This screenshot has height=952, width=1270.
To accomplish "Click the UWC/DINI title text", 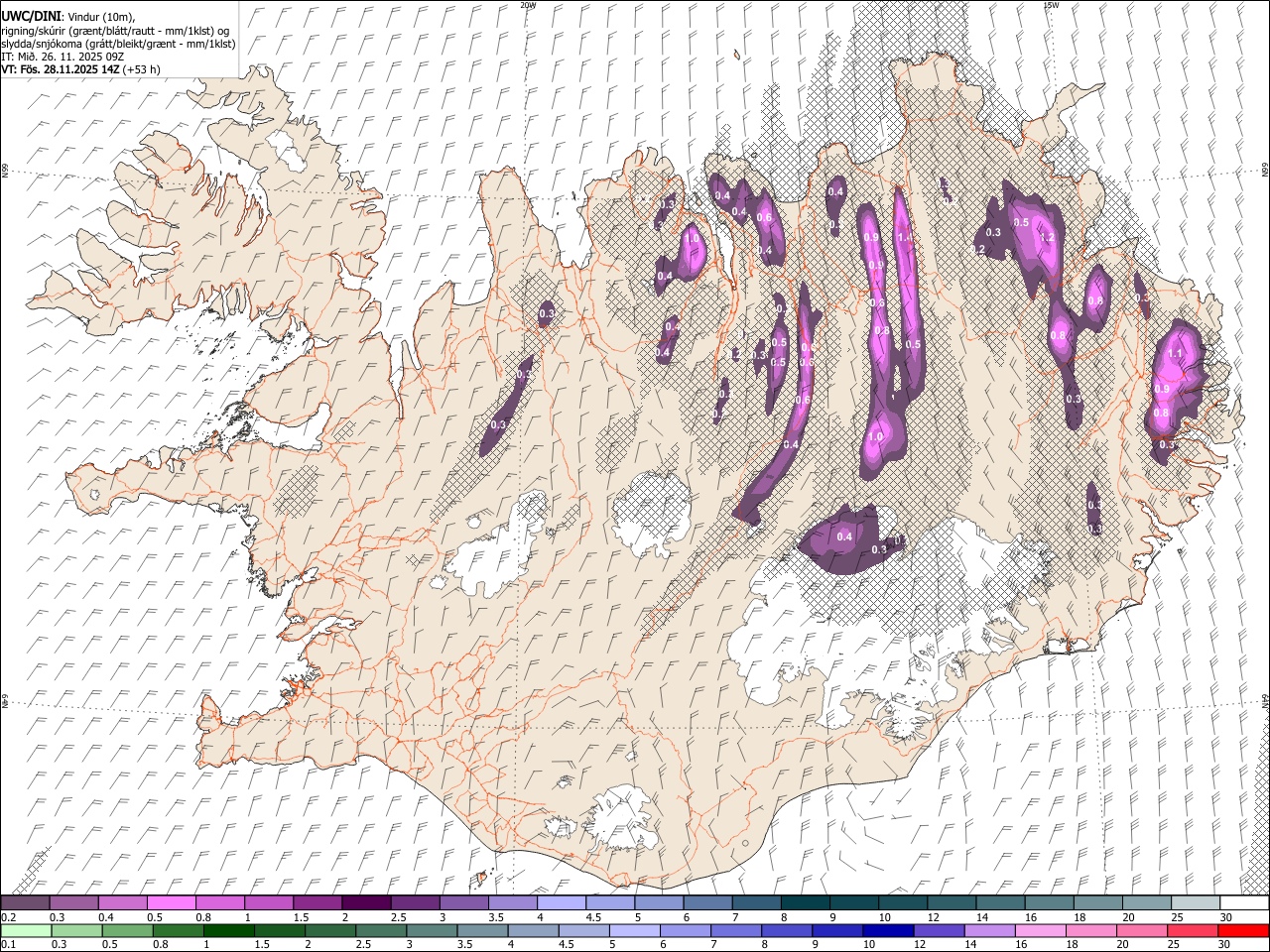I will [30, 15].
